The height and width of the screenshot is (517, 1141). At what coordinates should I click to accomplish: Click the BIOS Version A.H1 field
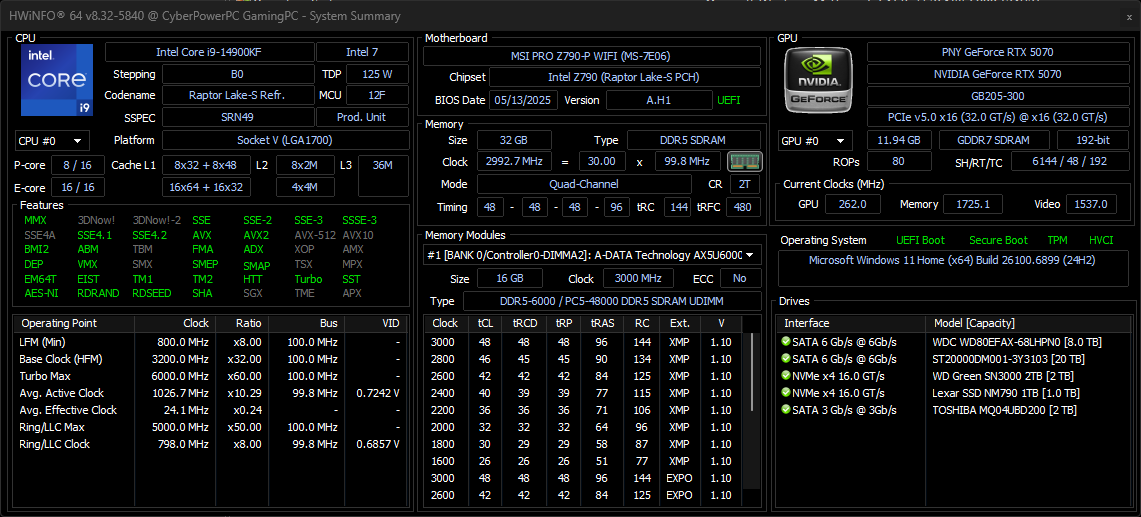[x=659, y=100]
